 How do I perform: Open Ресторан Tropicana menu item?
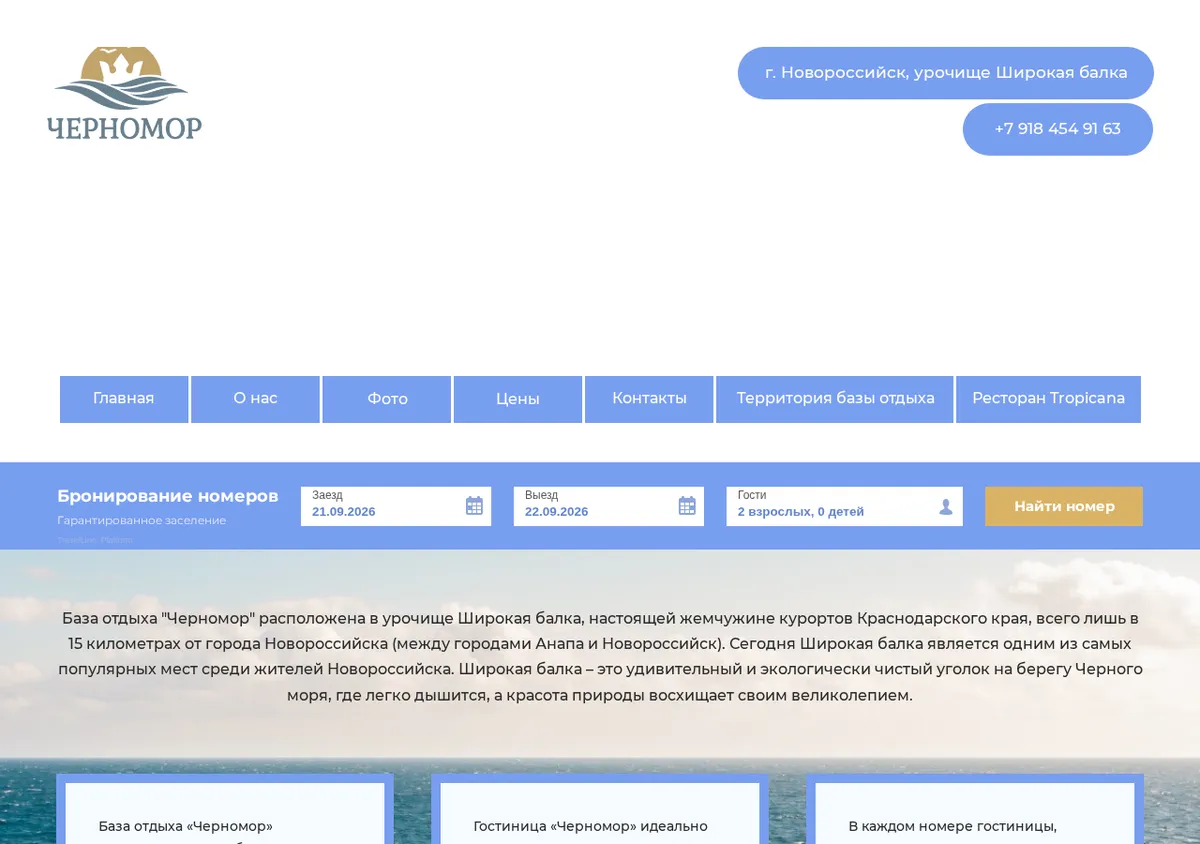pos(1048,399)
